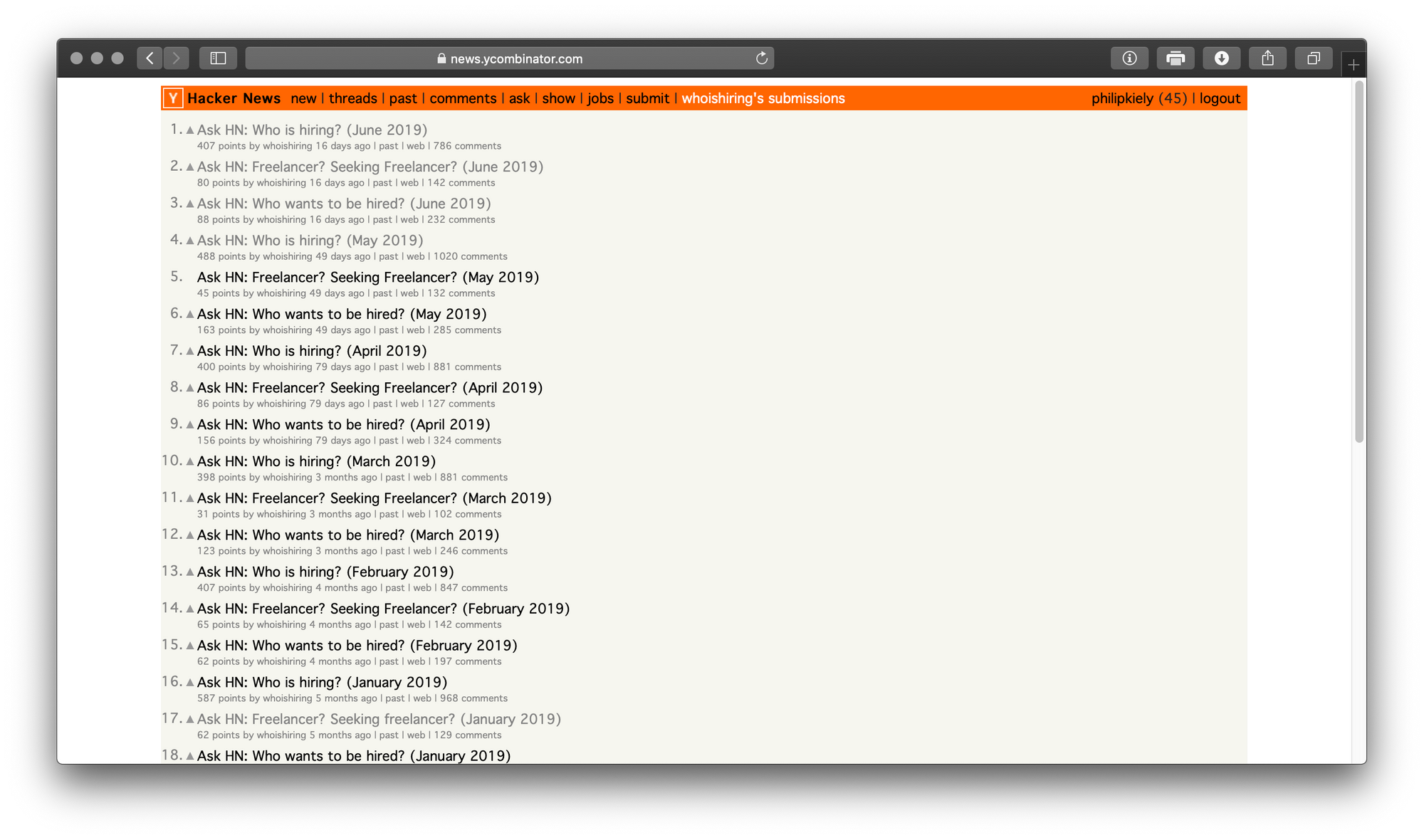The width and height of the screenshot is (1424, 840).
Task: Upvote Who is hiring June 2019
Action: [x=190, y=130]
